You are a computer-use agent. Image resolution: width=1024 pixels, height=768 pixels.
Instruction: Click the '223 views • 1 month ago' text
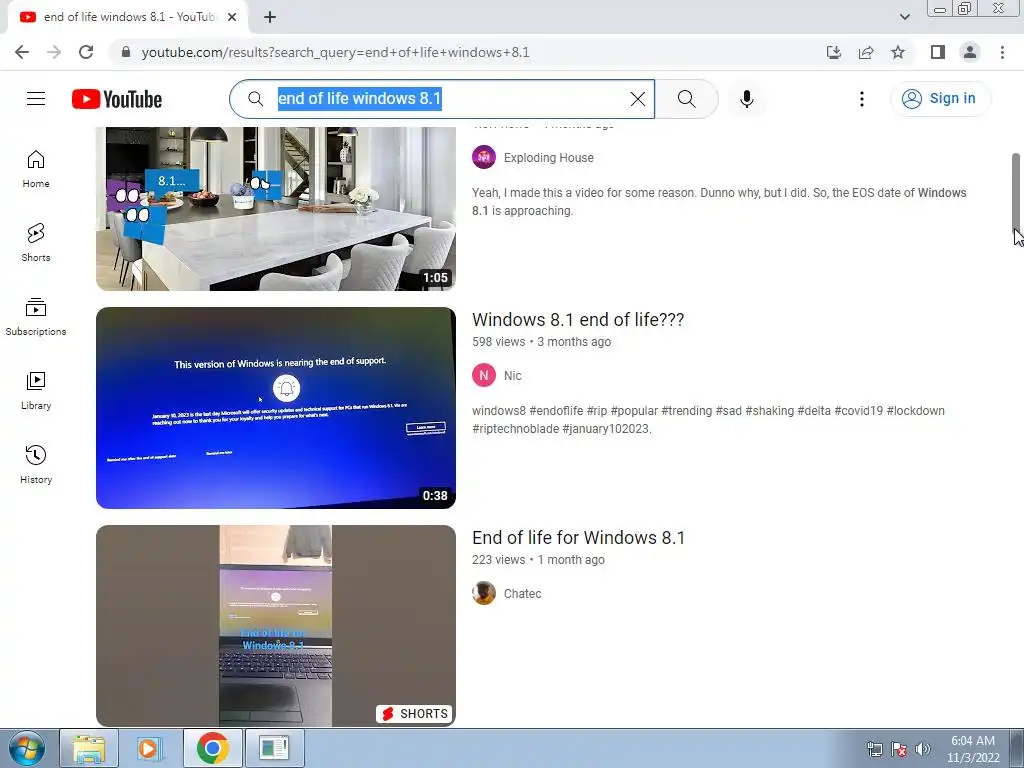[x=538, y=560]
